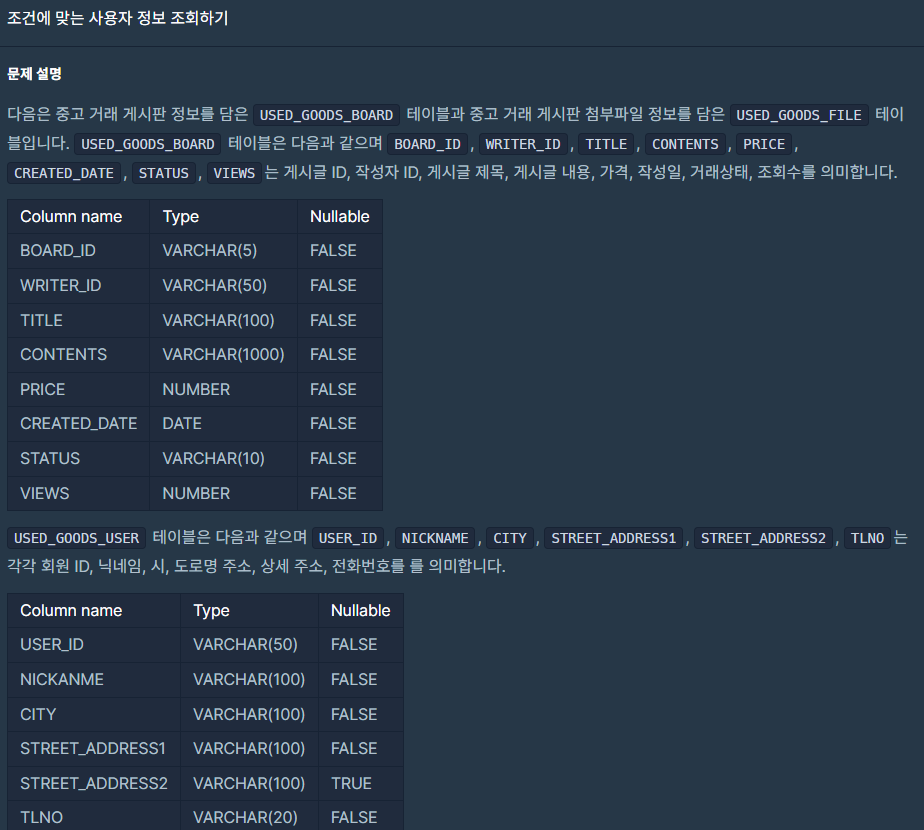Click the DATE type cell in CREATED_DATE row
The height and width of the screenshot is (830, 924).
click(223, 424)
